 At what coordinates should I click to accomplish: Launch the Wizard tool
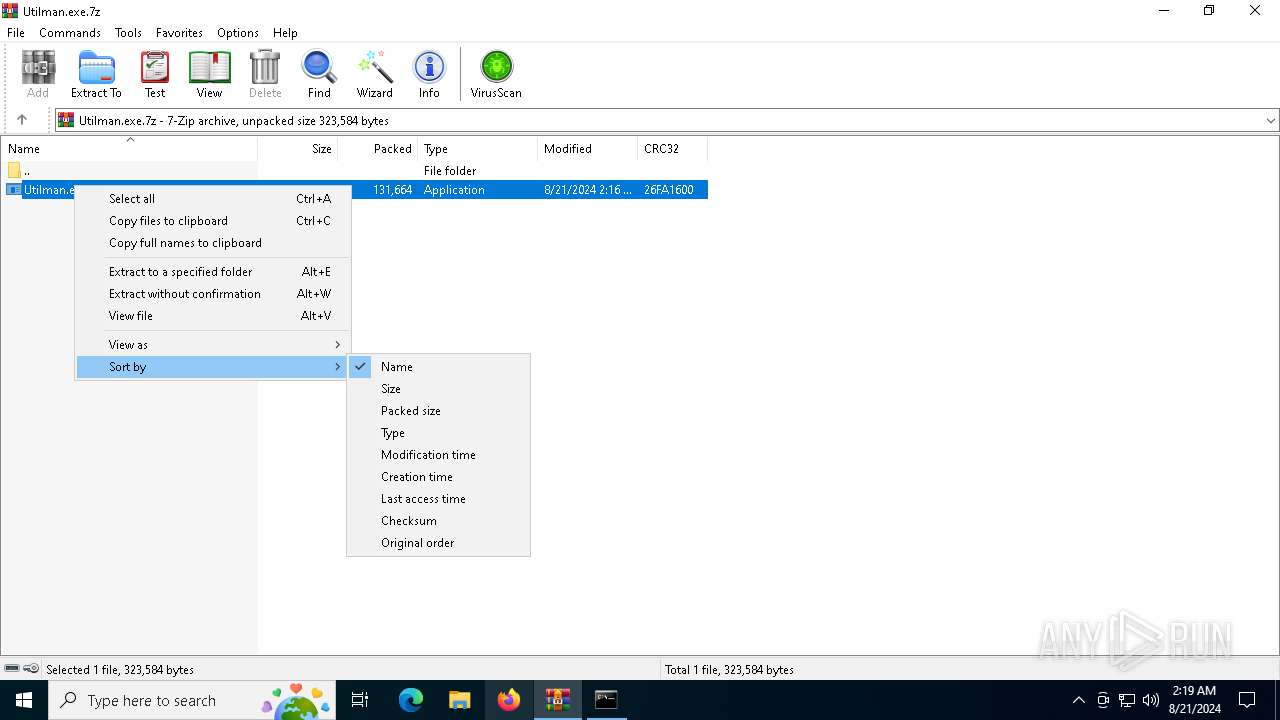375,74
